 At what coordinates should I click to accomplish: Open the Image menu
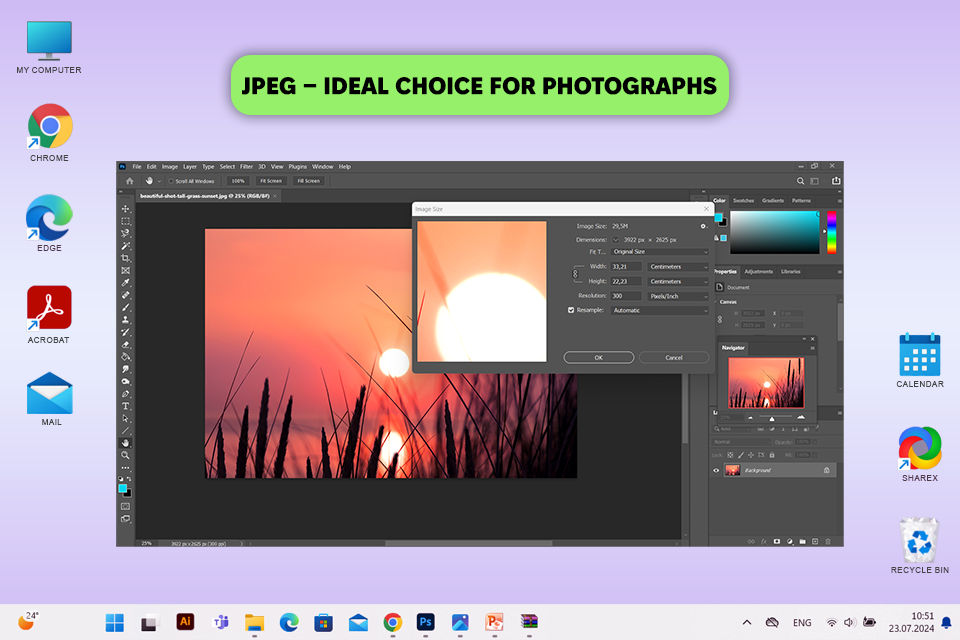tap(170, 167)
